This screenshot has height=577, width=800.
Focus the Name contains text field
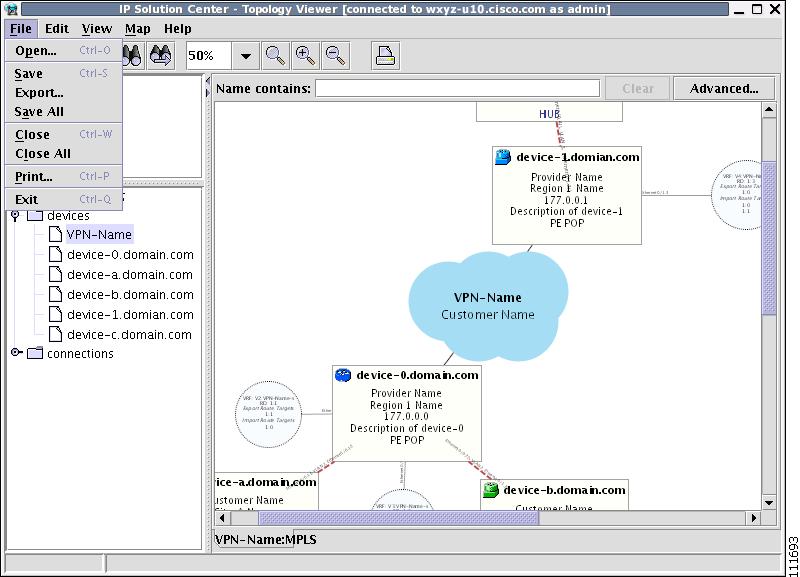458,88
